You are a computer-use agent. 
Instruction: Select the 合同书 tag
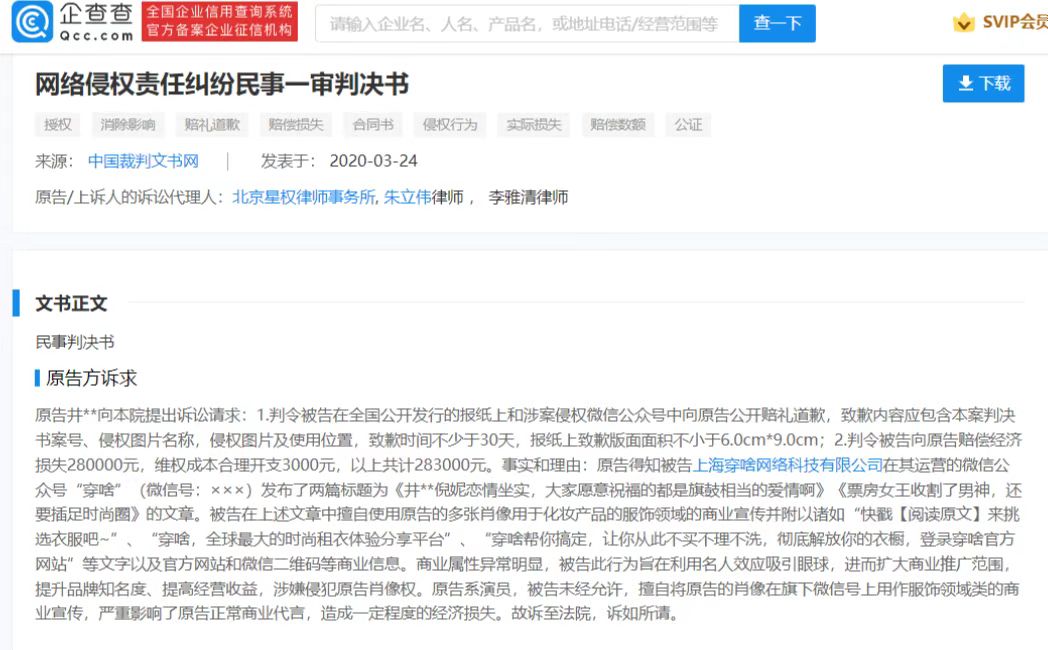click(x=373, y=124)
